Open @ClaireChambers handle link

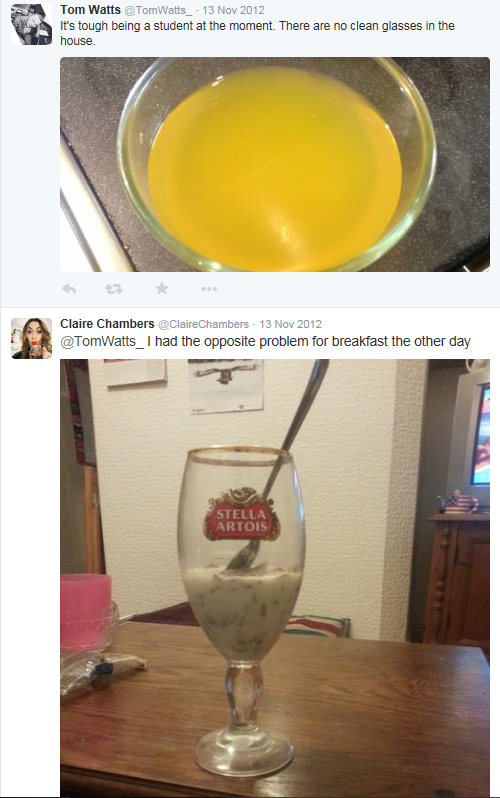click(x=203, y=324)
